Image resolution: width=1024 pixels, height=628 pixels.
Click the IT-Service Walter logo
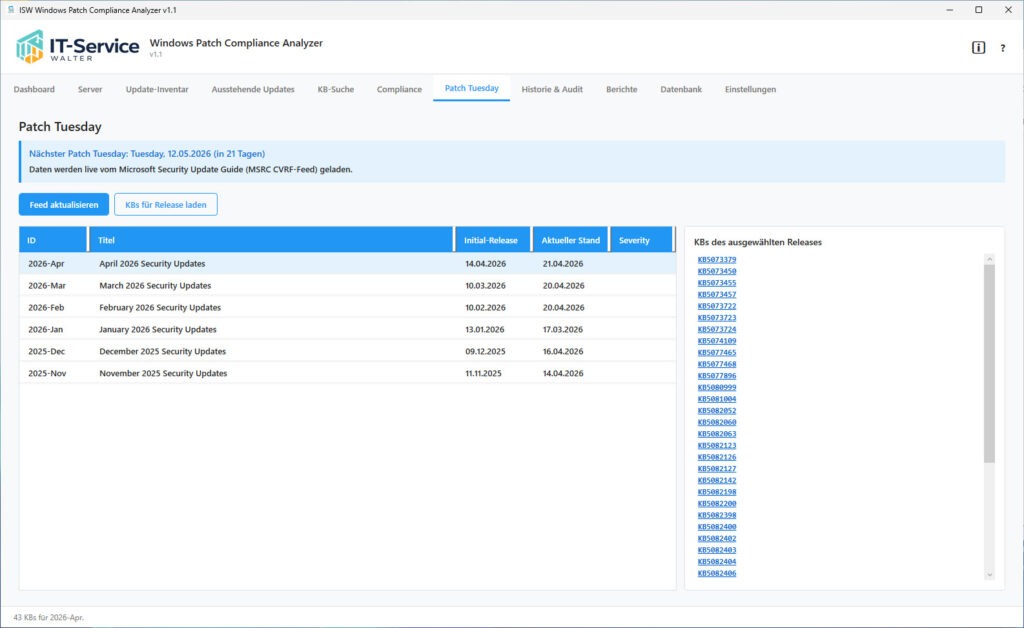(x=70, y=46)
